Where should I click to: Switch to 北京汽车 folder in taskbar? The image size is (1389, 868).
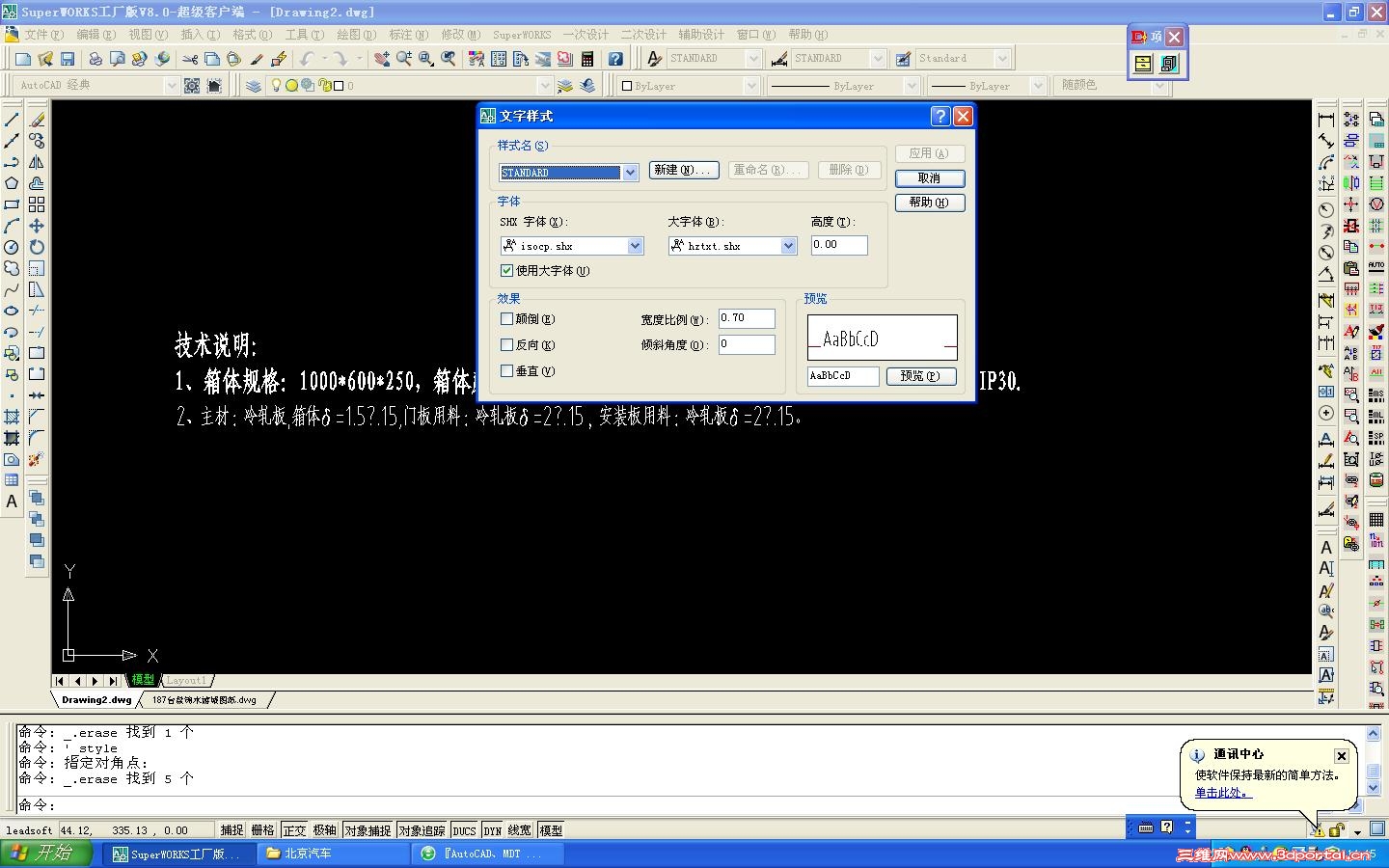tap(333, 854)
